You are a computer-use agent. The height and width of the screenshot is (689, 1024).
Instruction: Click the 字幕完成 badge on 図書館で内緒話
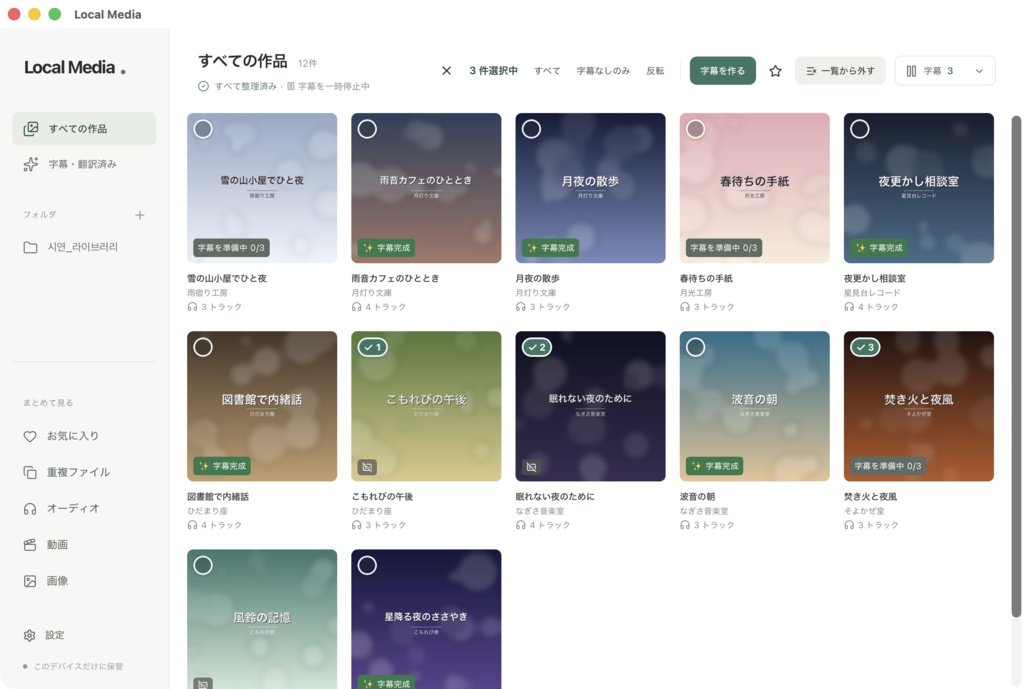223,466
